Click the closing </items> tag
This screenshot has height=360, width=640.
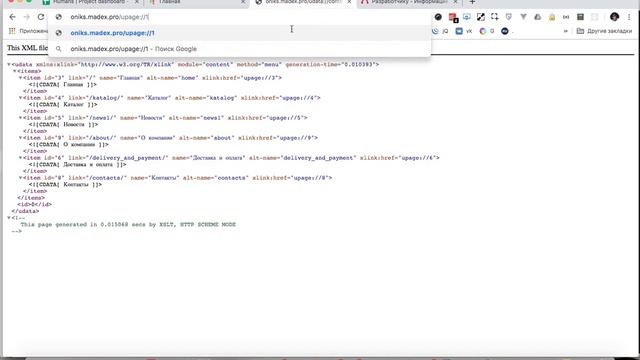31,198
